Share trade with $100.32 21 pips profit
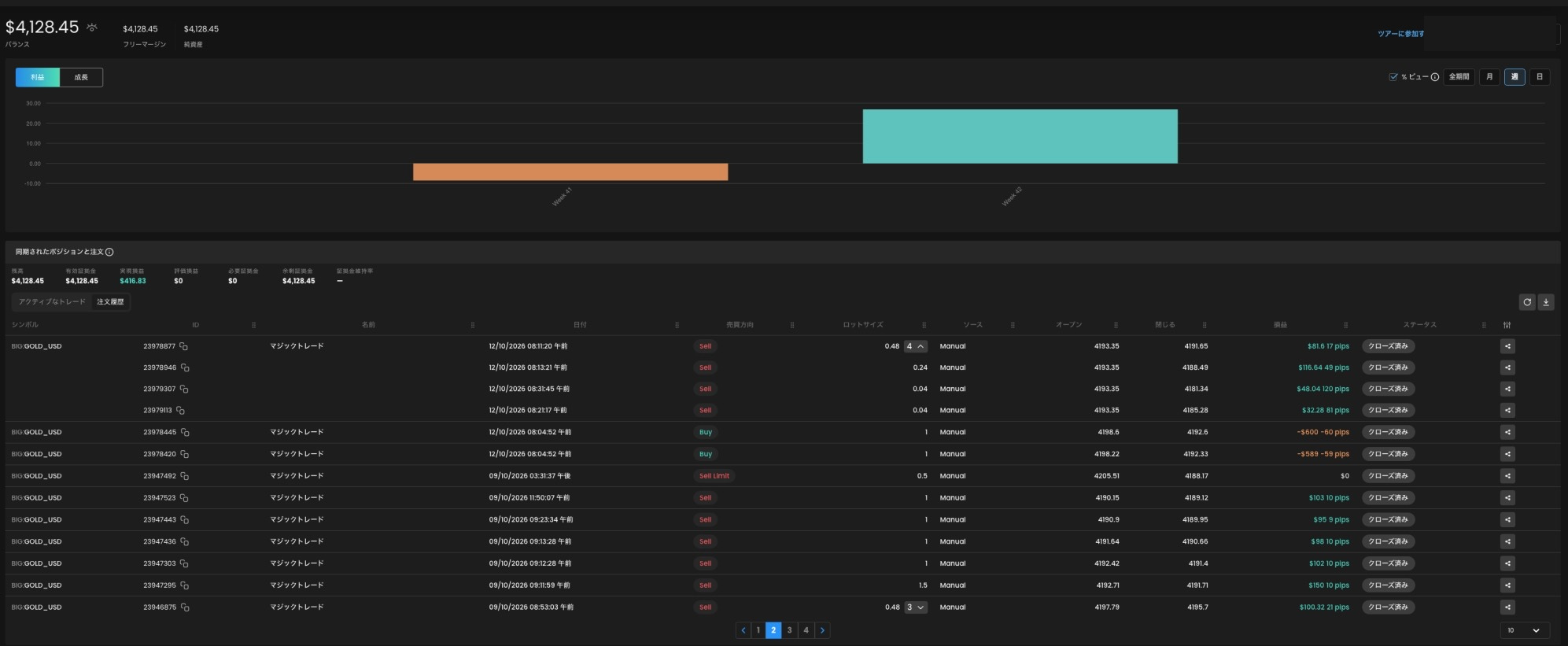This screenshot has height=646, width=1568. (x=1507, y=607)
